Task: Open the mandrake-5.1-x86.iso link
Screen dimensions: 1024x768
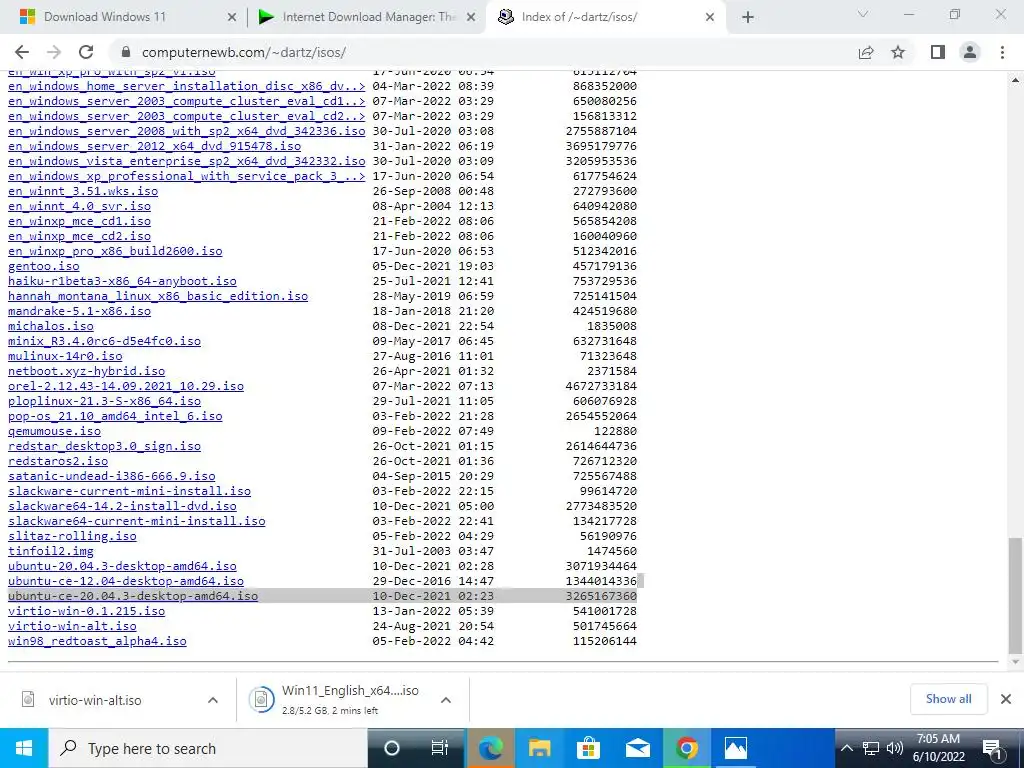Action: pos(79,311)
